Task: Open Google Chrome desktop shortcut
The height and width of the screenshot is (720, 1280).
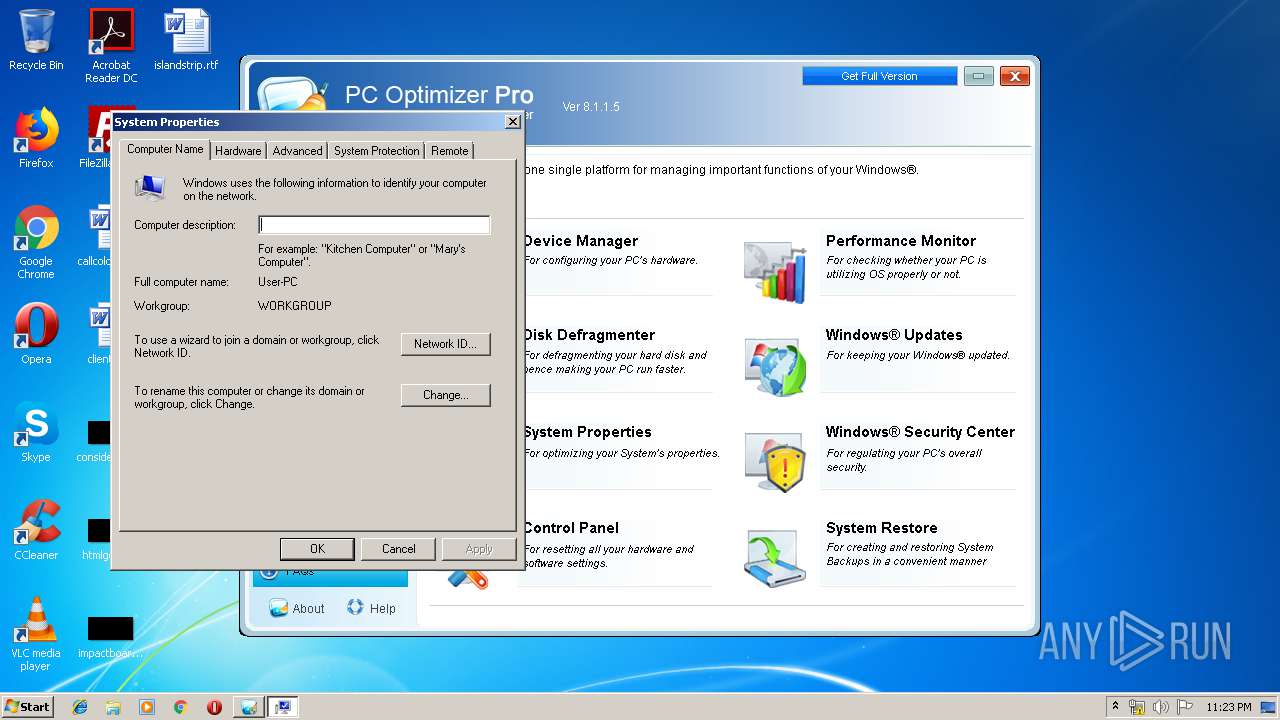Action: click(x=36, y=242)
